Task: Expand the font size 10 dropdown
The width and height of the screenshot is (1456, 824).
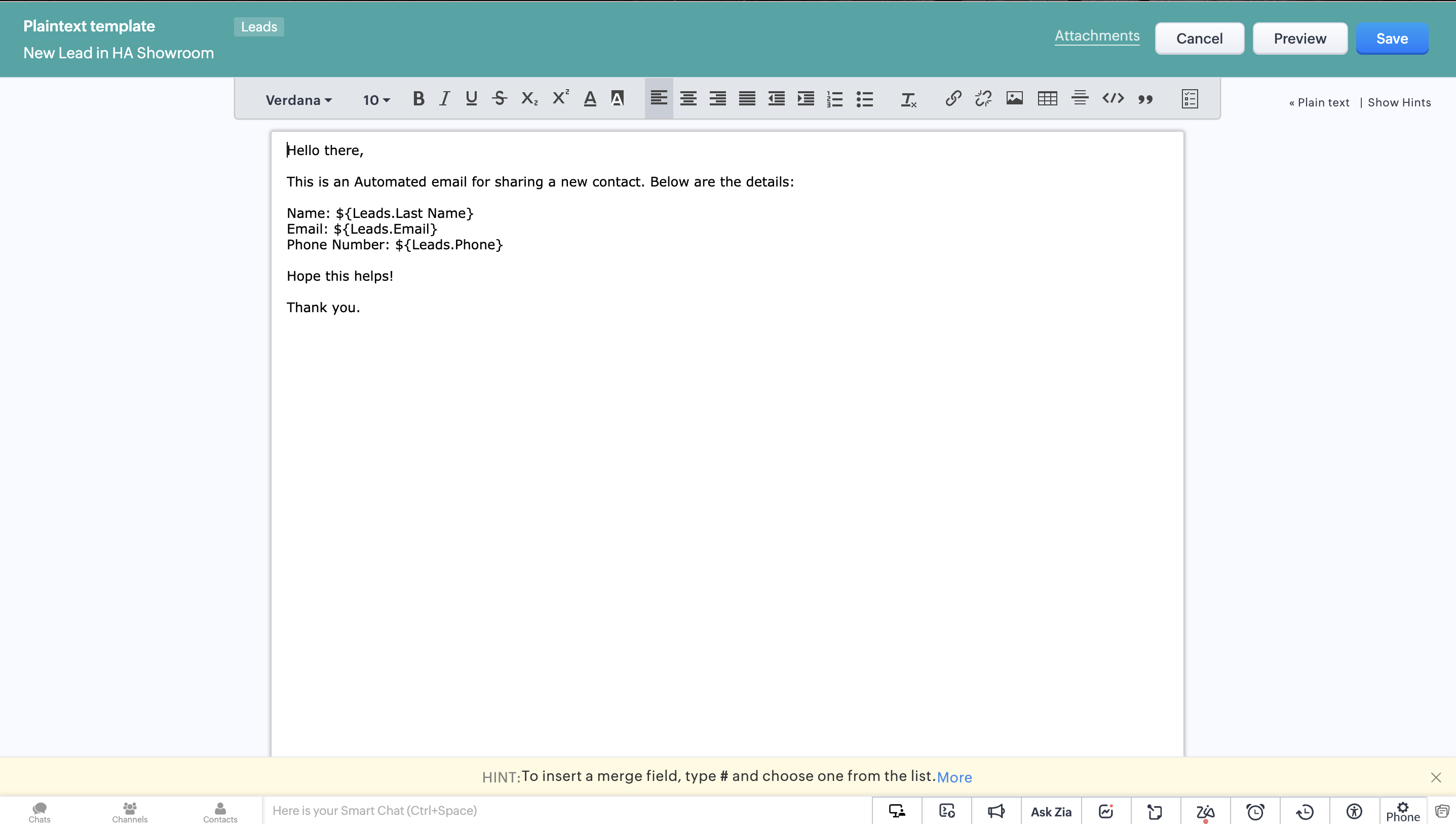Action: 376,100
